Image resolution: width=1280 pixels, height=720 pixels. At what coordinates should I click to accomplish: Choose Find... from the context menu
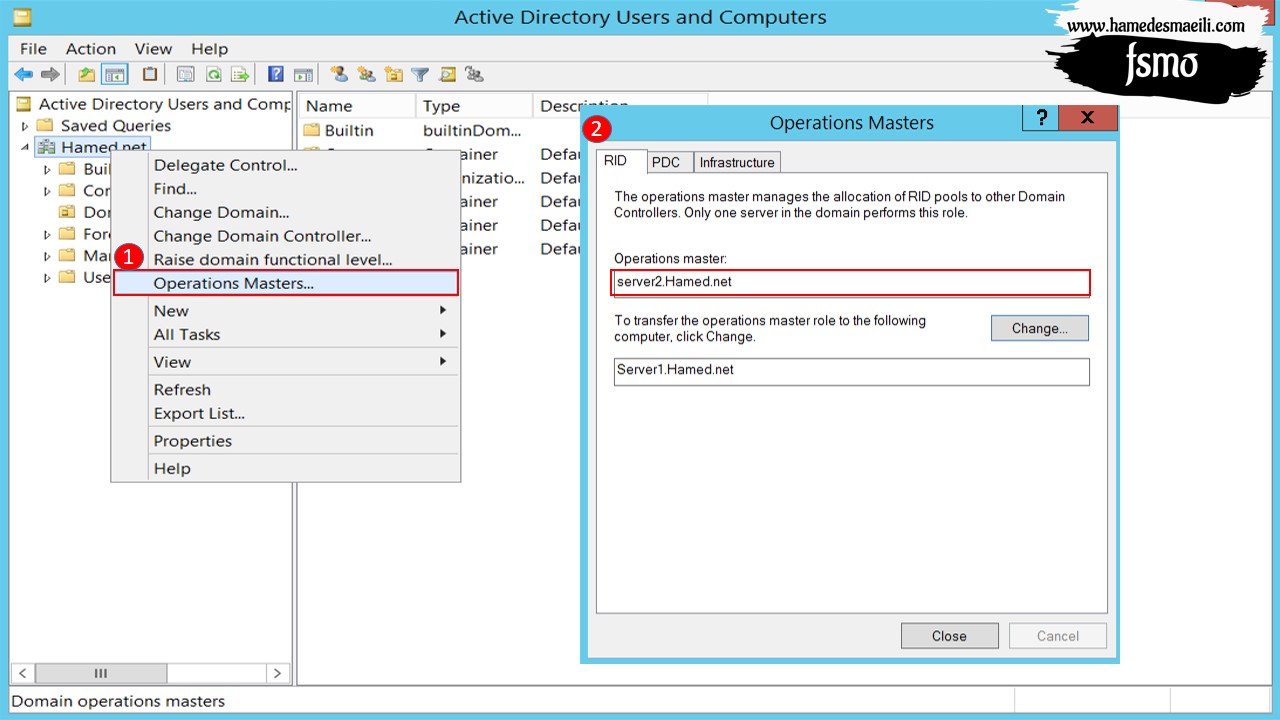(285, 188)
